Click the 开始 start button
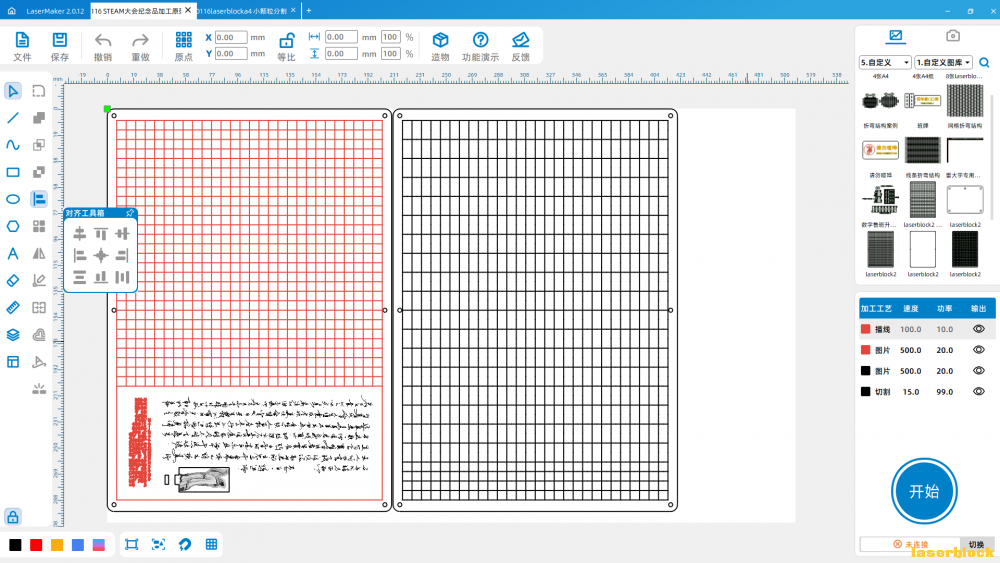The width and height of the screenshot is (1000, 563). point(924,491)
